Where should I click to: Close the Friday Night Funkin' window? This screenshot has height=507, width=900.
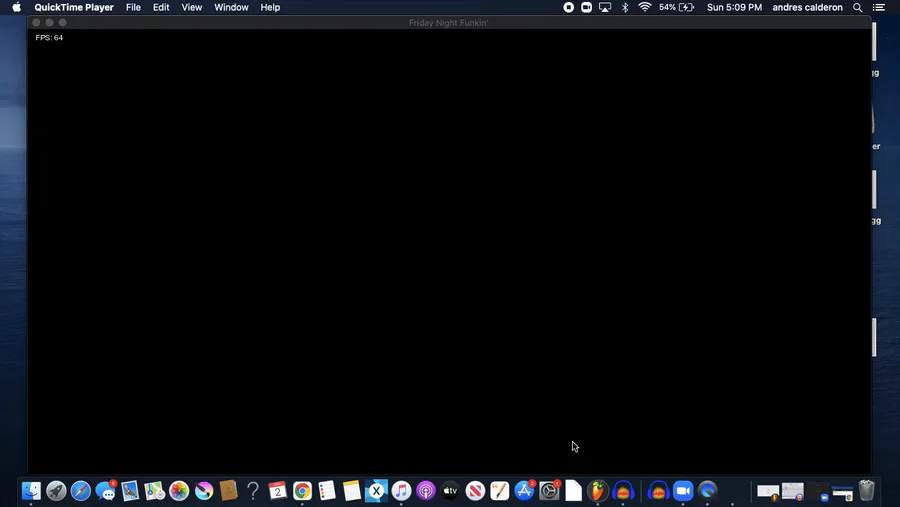36,22
